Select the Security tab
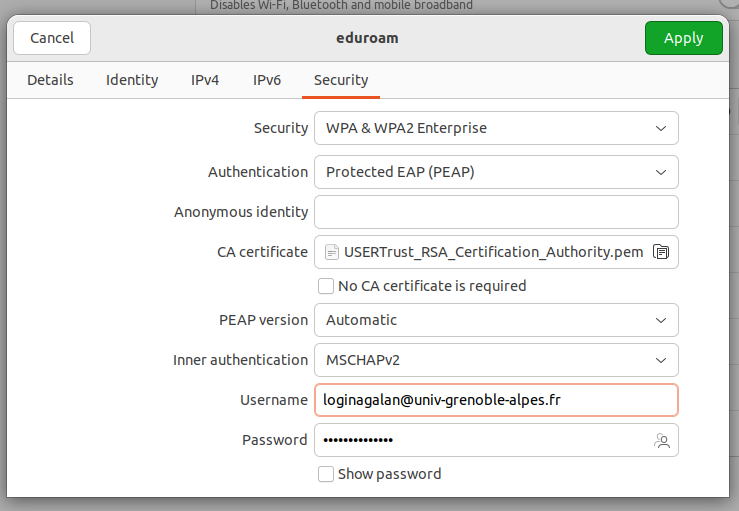The width and height of the screenshot is (739, 511). coord(341,80)
